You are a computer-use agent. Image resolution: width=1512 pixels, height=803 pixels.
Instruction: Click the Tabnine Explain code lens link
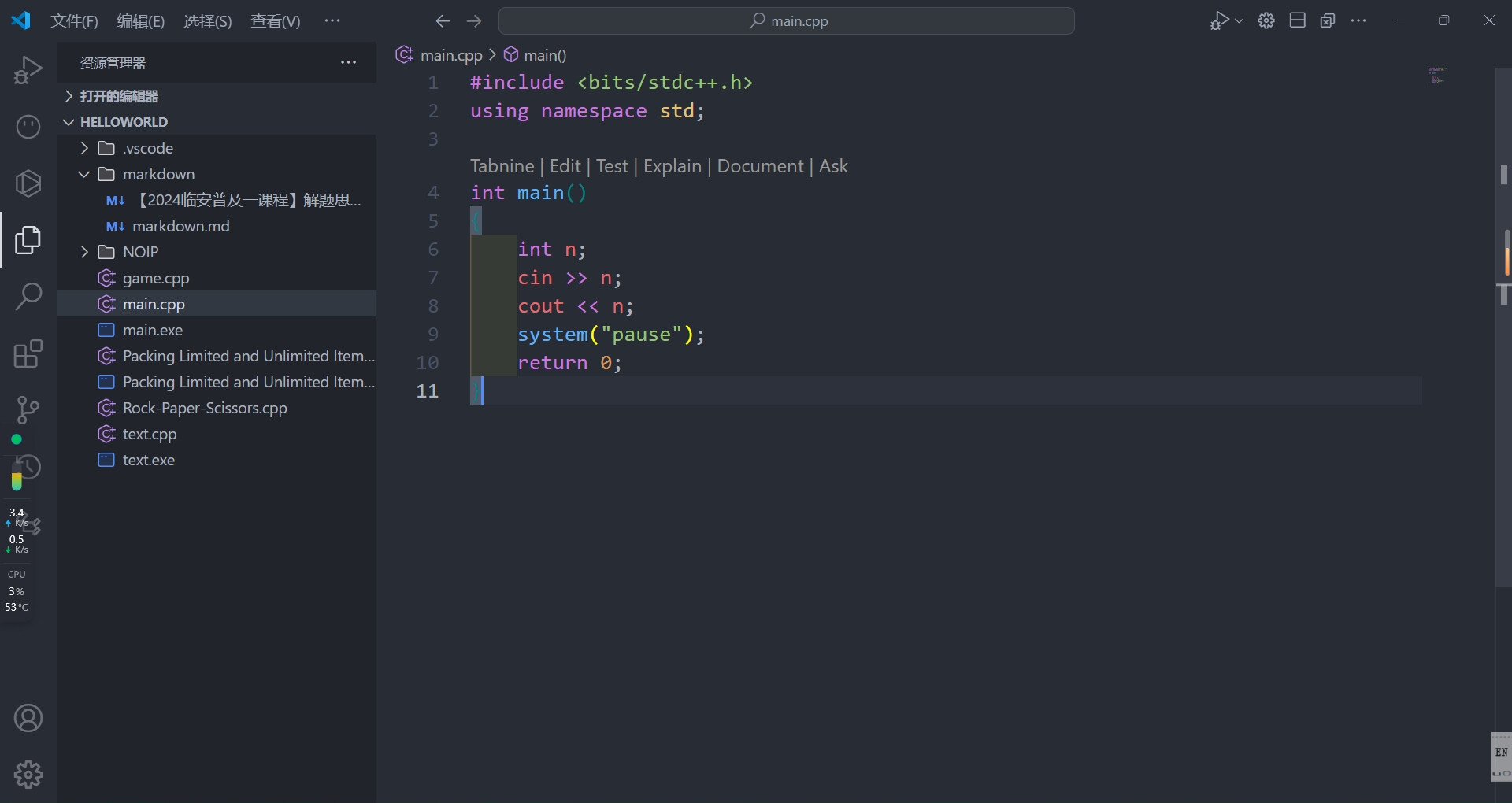(672, 166)
